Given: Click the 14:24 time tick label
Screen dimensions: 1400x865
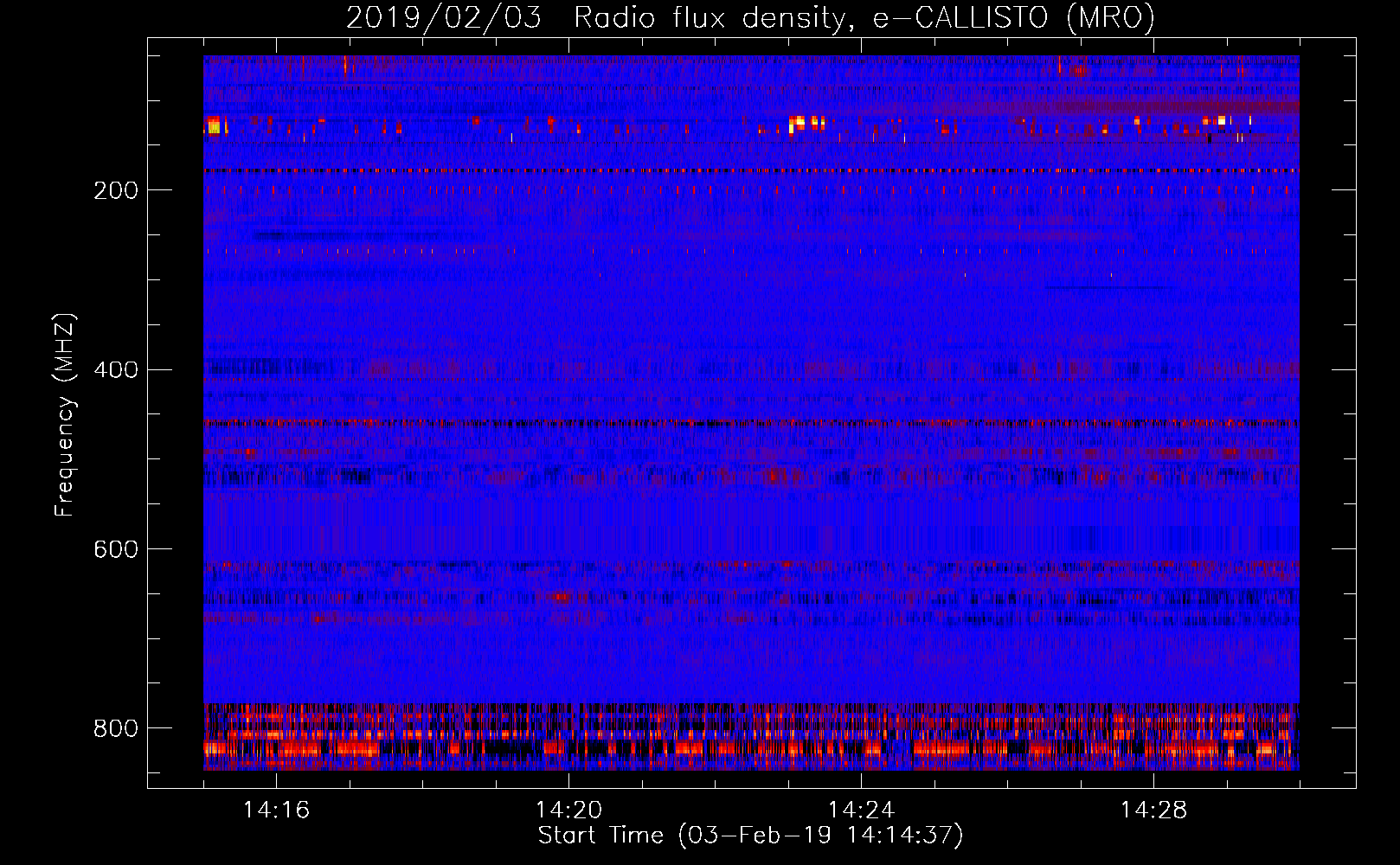Looking at the screenshot, I should pos(861,811).
